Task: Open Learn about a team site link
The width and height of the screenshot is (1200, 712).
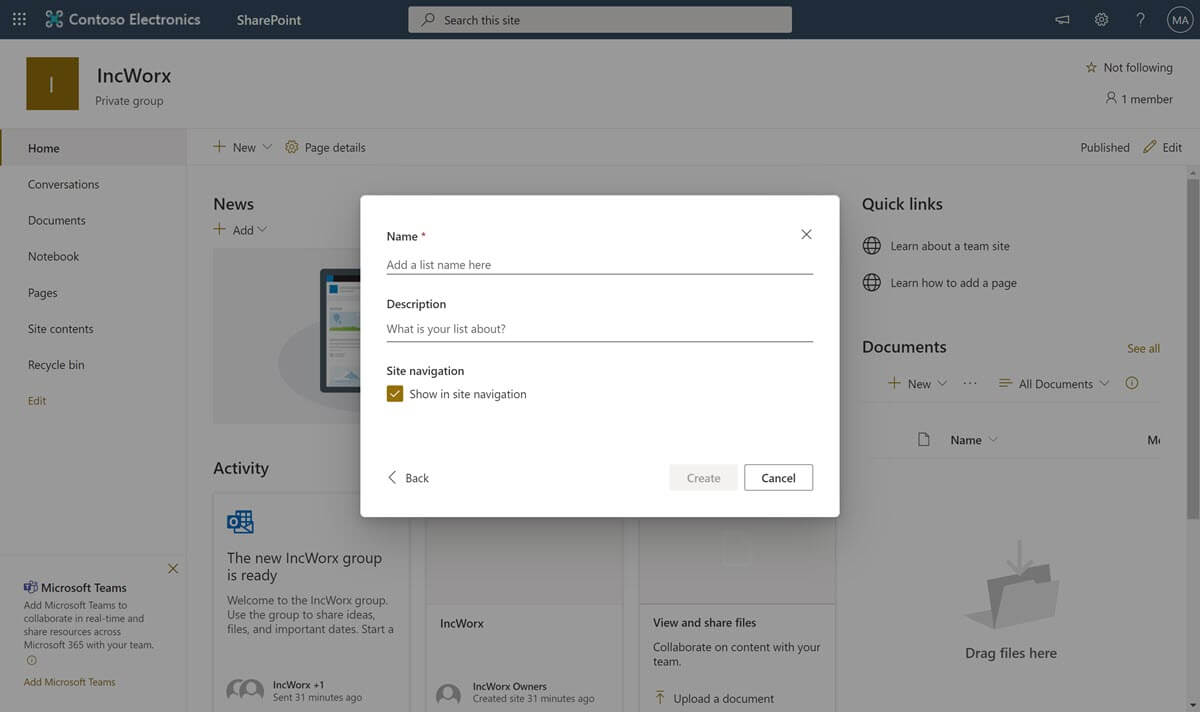Action: 950,246
